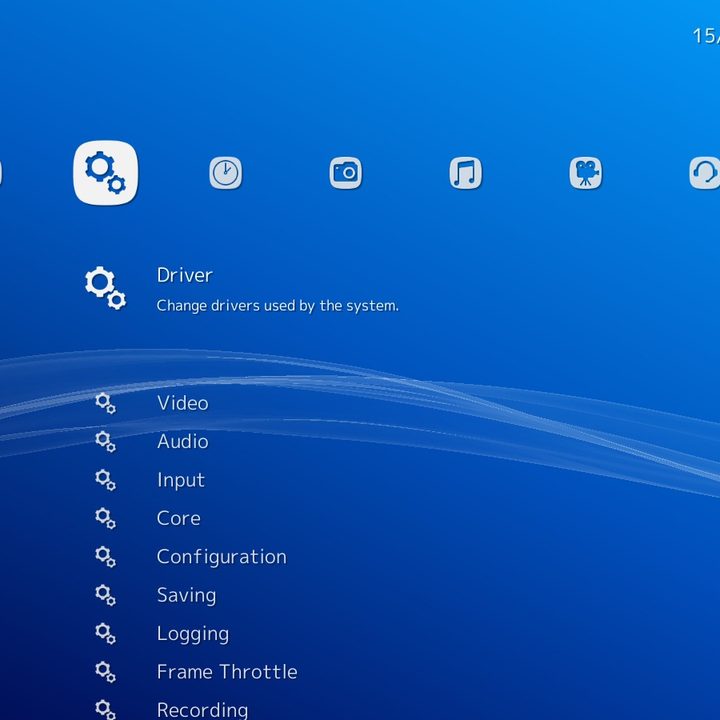Image resolution: width=720 pixels, height=720 pixels.
Task: Open the Audio settings entry
Action: [x=183, y=442]
